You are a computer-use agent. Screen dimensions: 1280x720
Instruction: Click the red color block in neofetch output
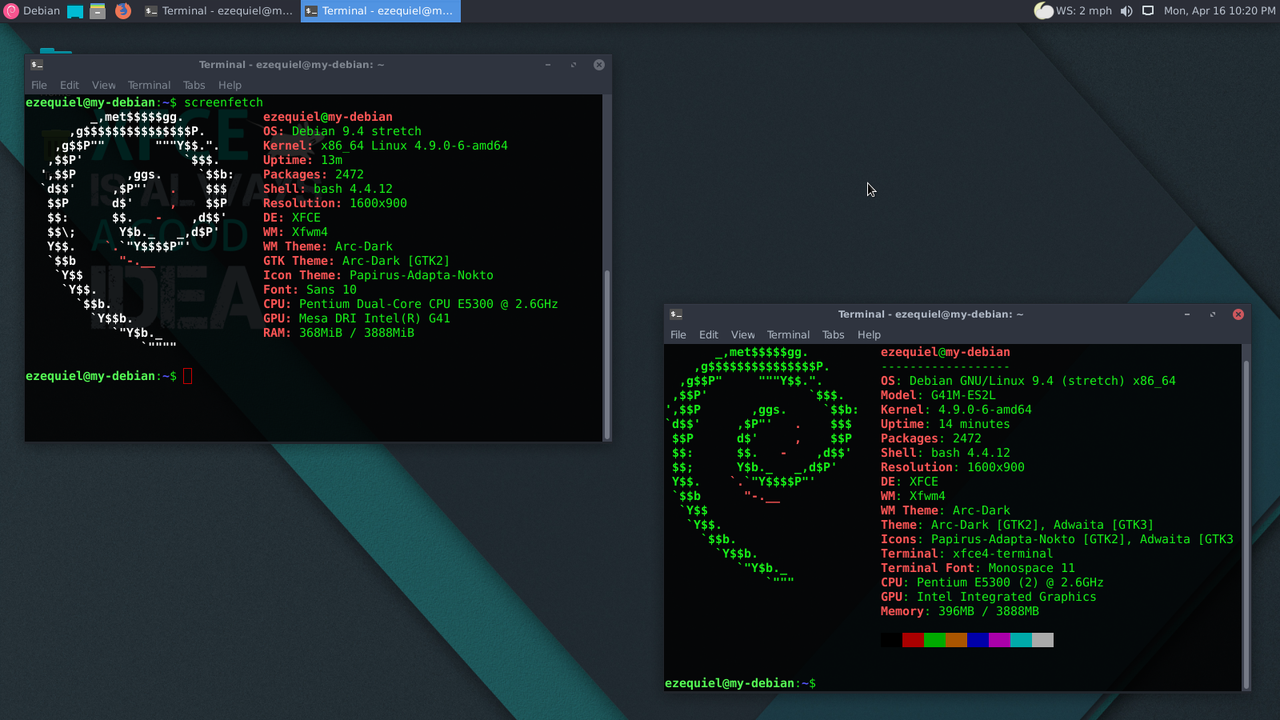(x=913, y=640)
